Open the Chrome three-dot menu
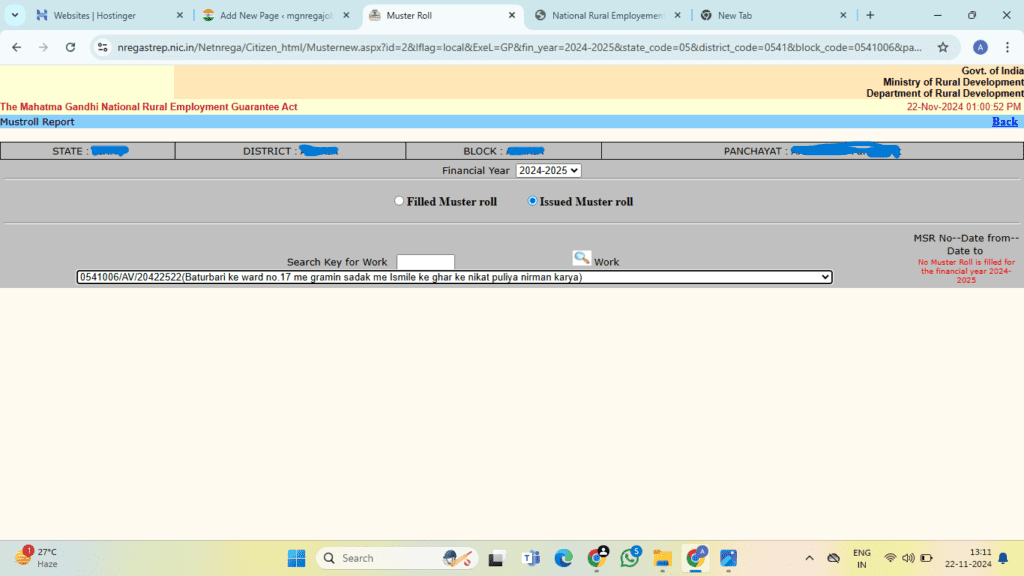The width and height of the screenshot is (1024, 576). coord(1007,47)
